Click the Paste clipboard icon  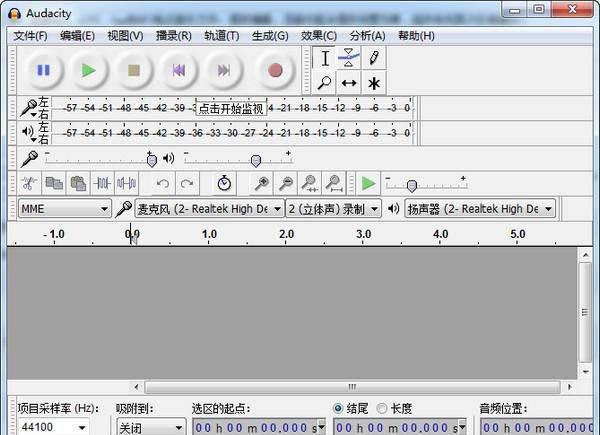click(x=78, y=184)
